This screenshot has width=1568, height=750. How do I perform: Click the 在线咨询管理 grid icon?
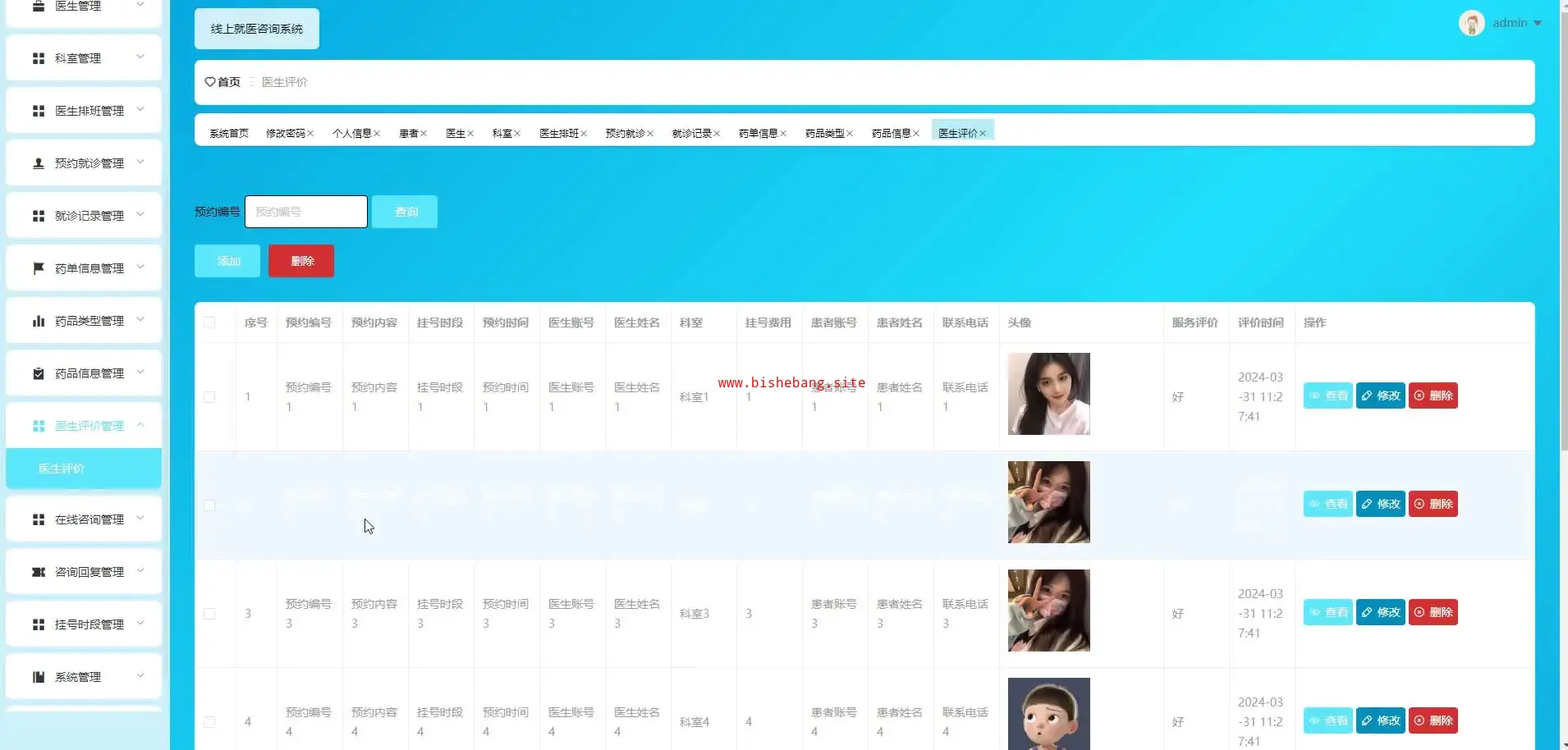click(x=39, y=519)
